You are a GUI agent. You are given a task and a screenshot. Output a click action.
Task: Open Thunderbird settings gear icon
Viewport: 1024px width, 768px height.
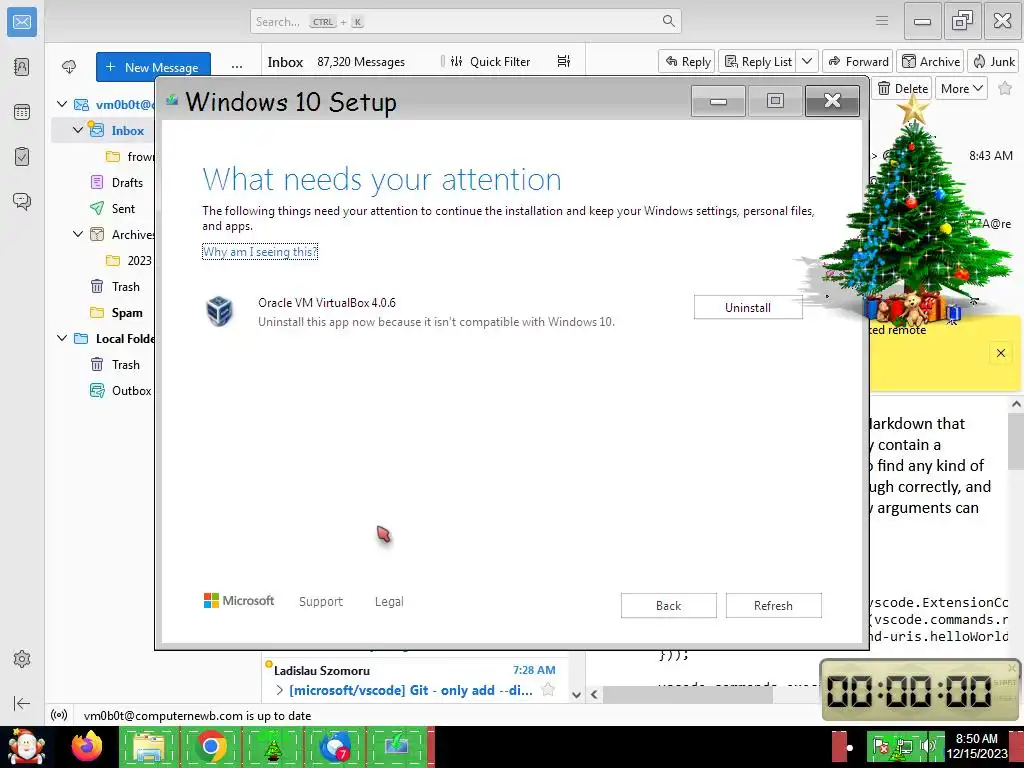tap(22, 659)
